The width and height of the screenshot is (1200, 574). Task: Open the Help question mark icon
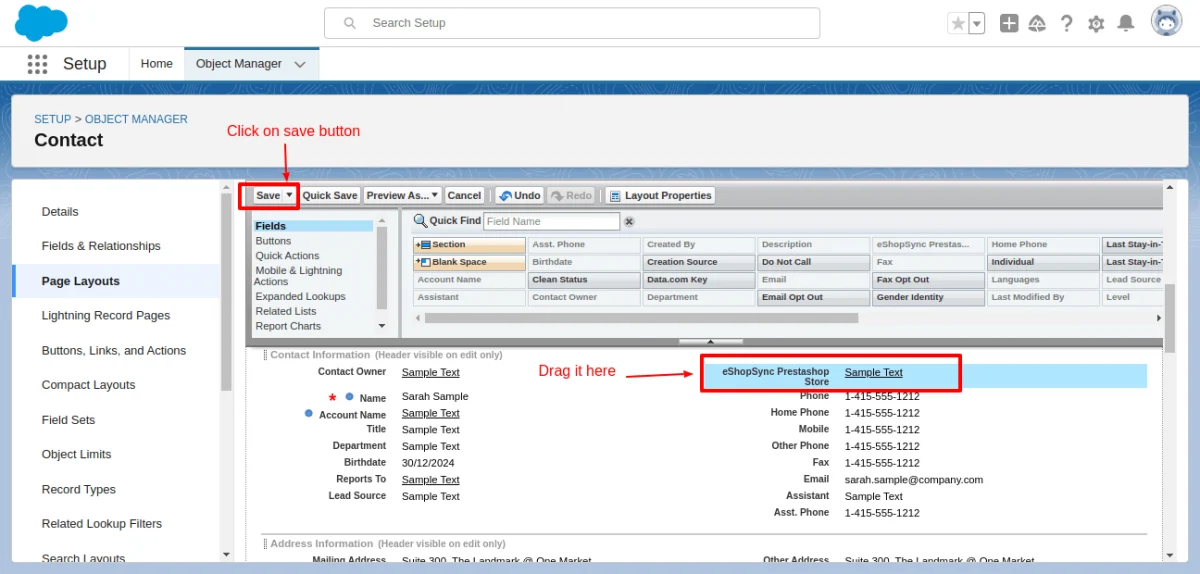1067,23
